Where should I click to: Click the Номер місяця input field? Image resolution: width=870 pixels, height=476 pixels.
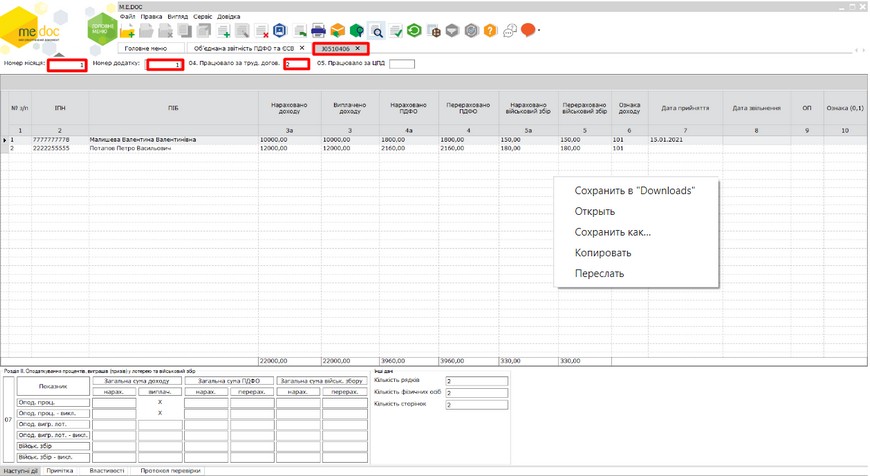click(67, 65)
